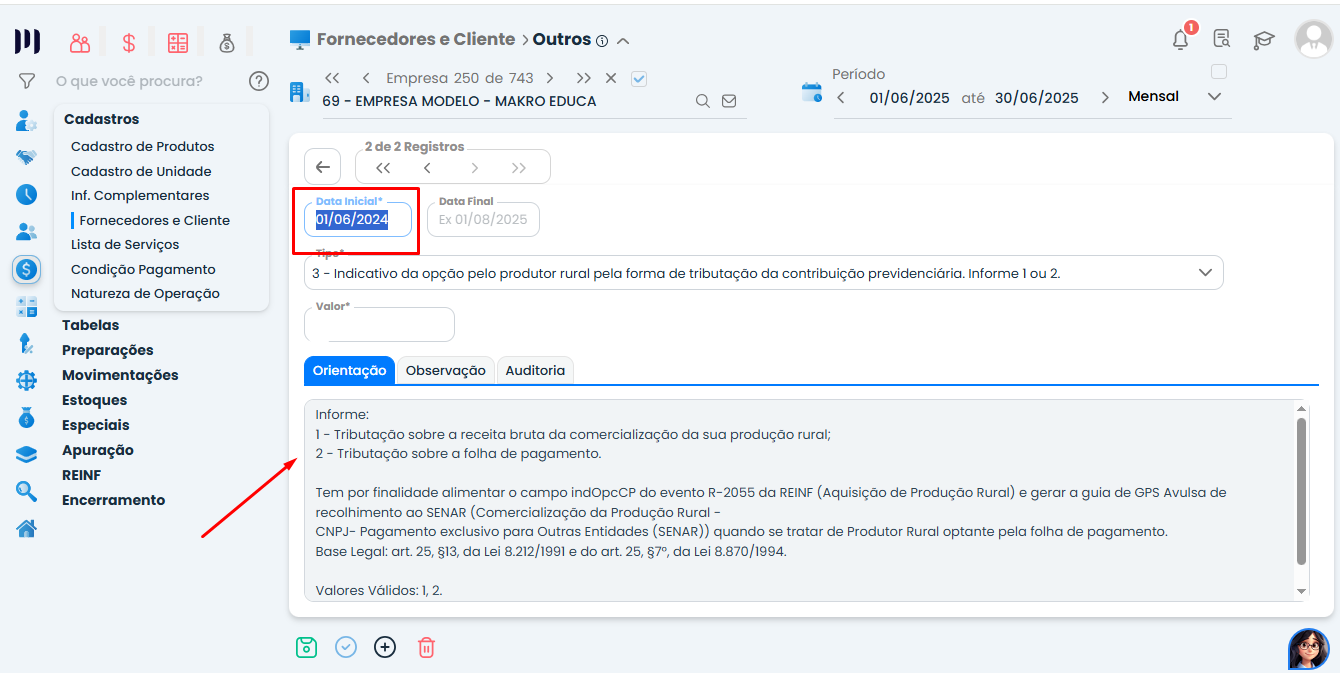Screen dimensions: 1340x673
Task: Click the plus icon to add a record
Action: (385, 647)
